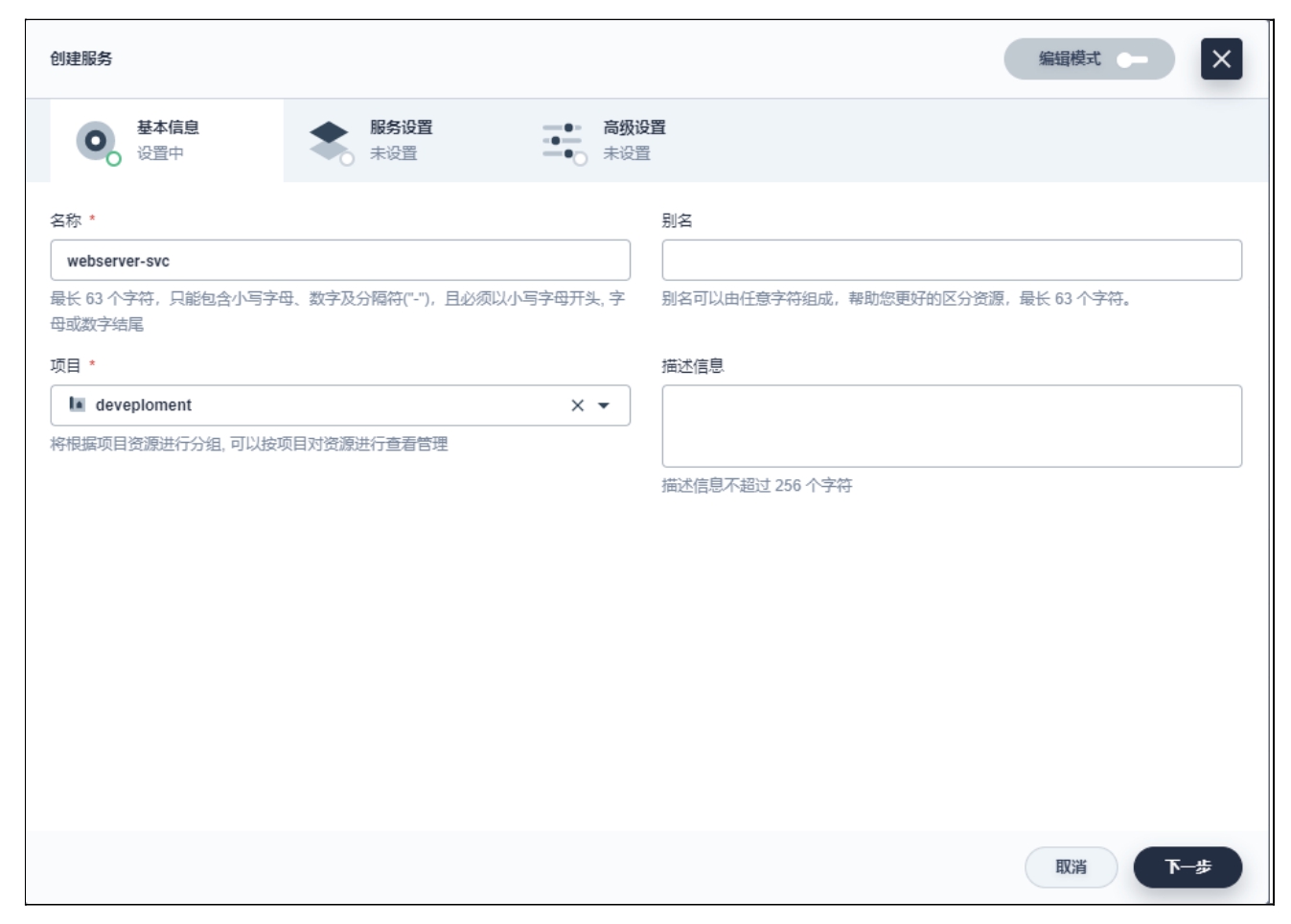Click the 描述信息 text area
1291x924 pixels.
coord(951,427)
